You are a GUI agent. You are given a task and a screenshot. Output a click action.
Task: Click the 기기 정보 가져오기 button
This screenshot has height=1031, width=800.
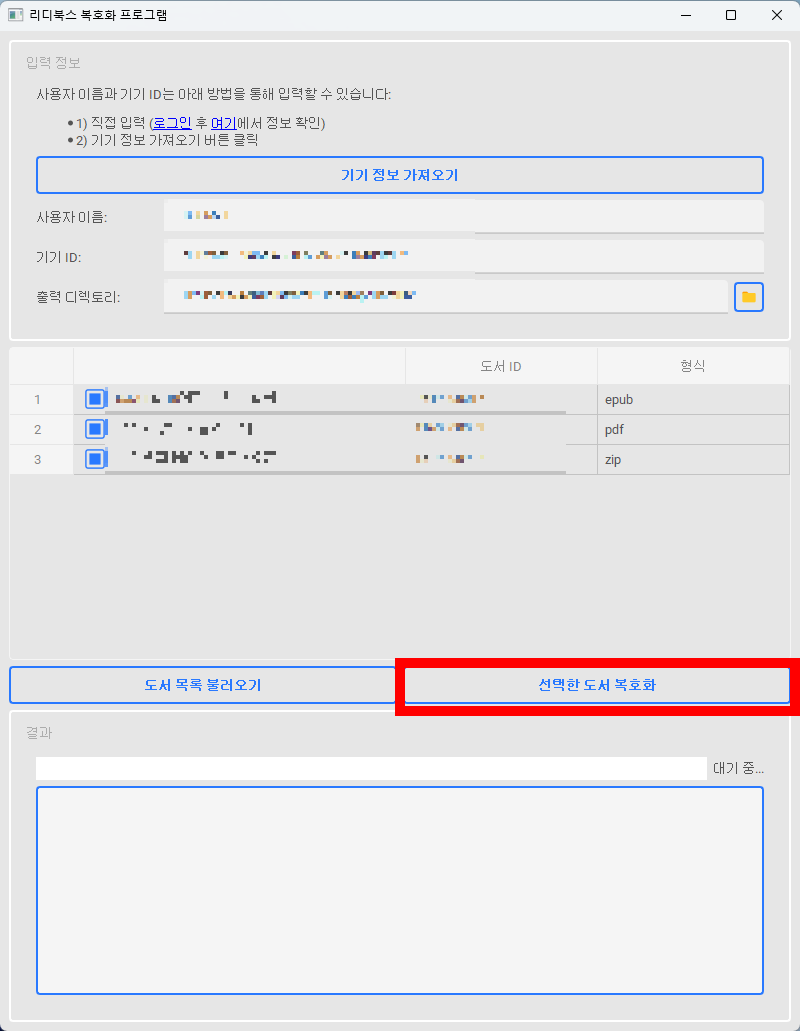point(400,175)
